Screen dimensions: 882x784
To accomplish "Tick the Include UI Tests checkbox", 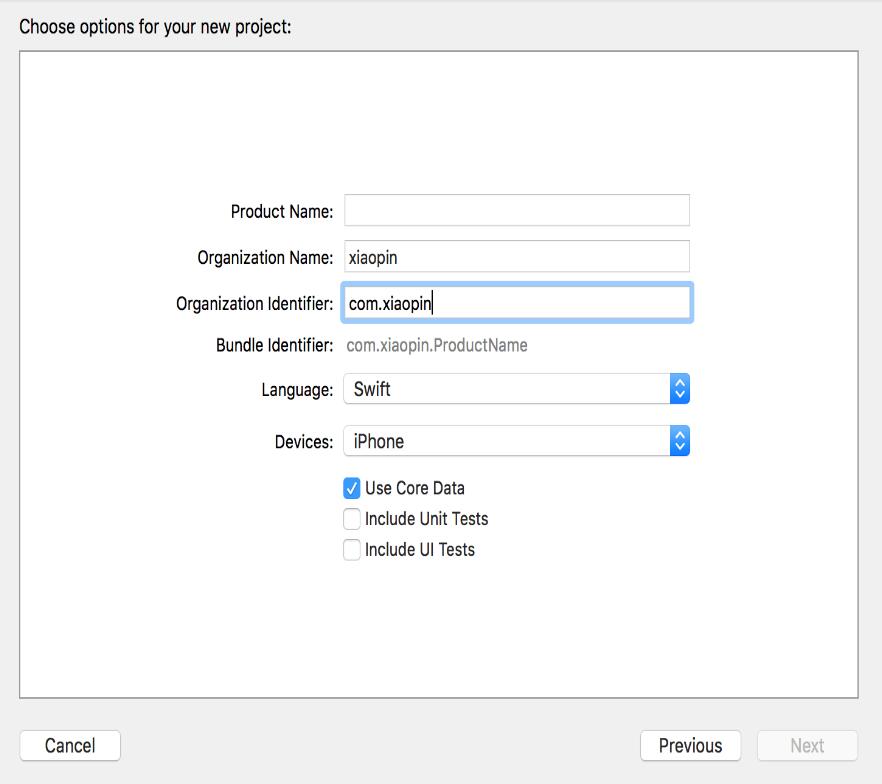I will [352, 550].
